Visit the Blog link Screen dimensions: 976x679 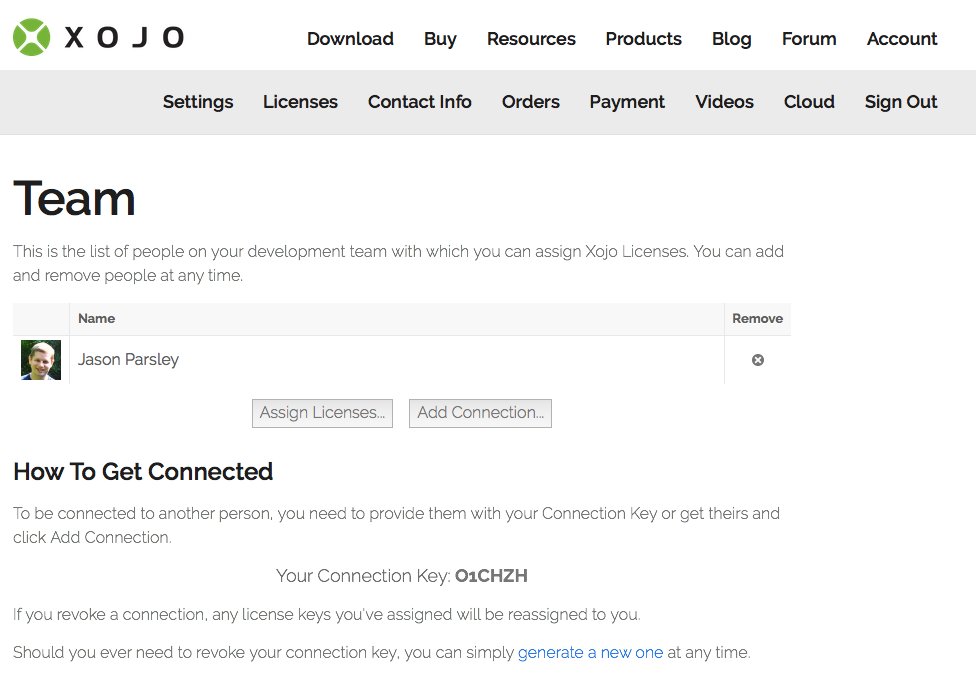tap(731, 39)
